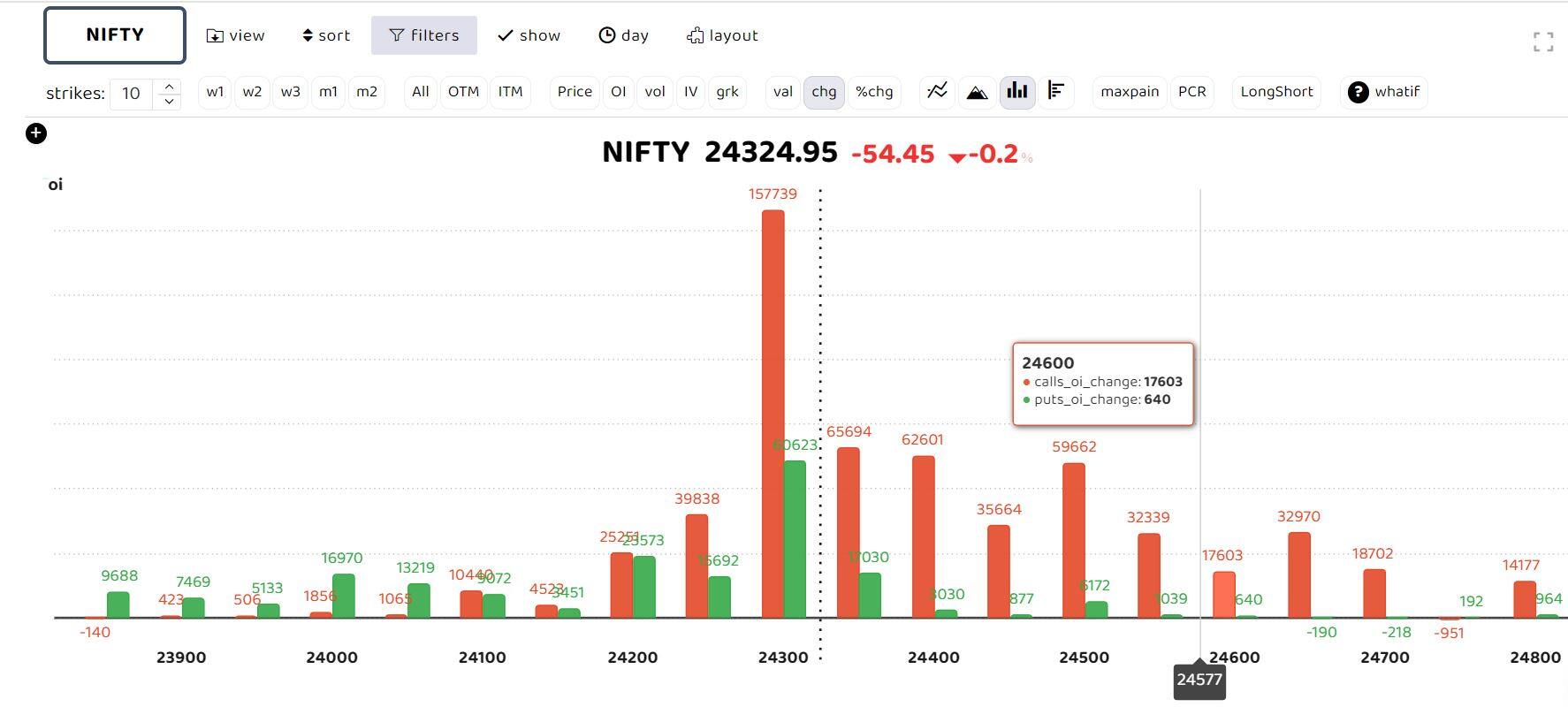Open the whatif tool

pos(1384,92)
